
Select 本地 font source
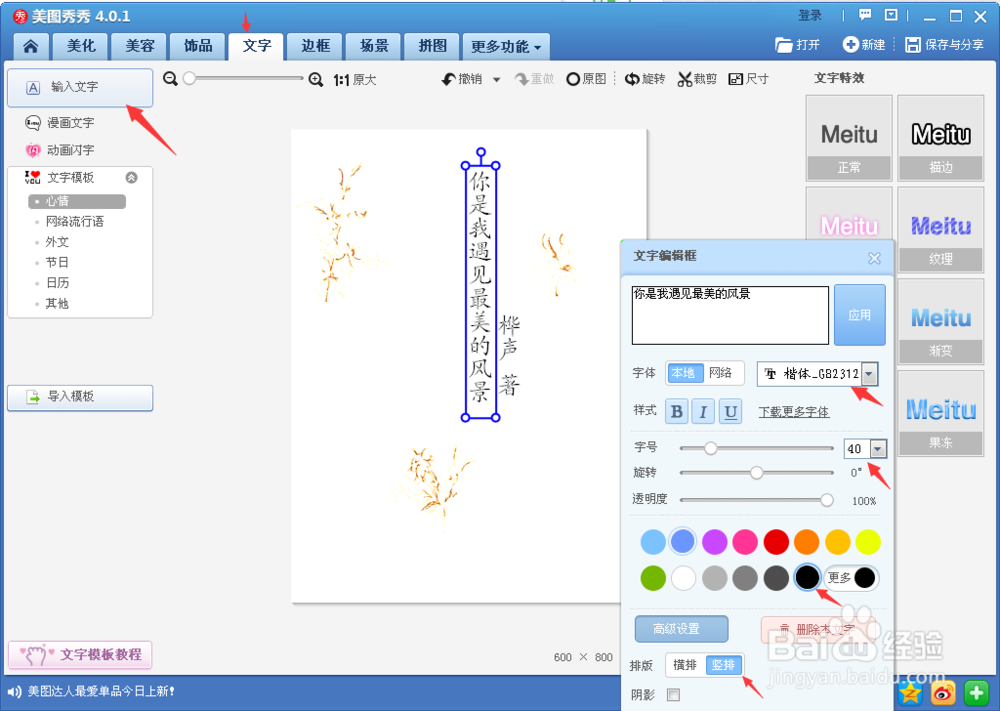[684, 373]
